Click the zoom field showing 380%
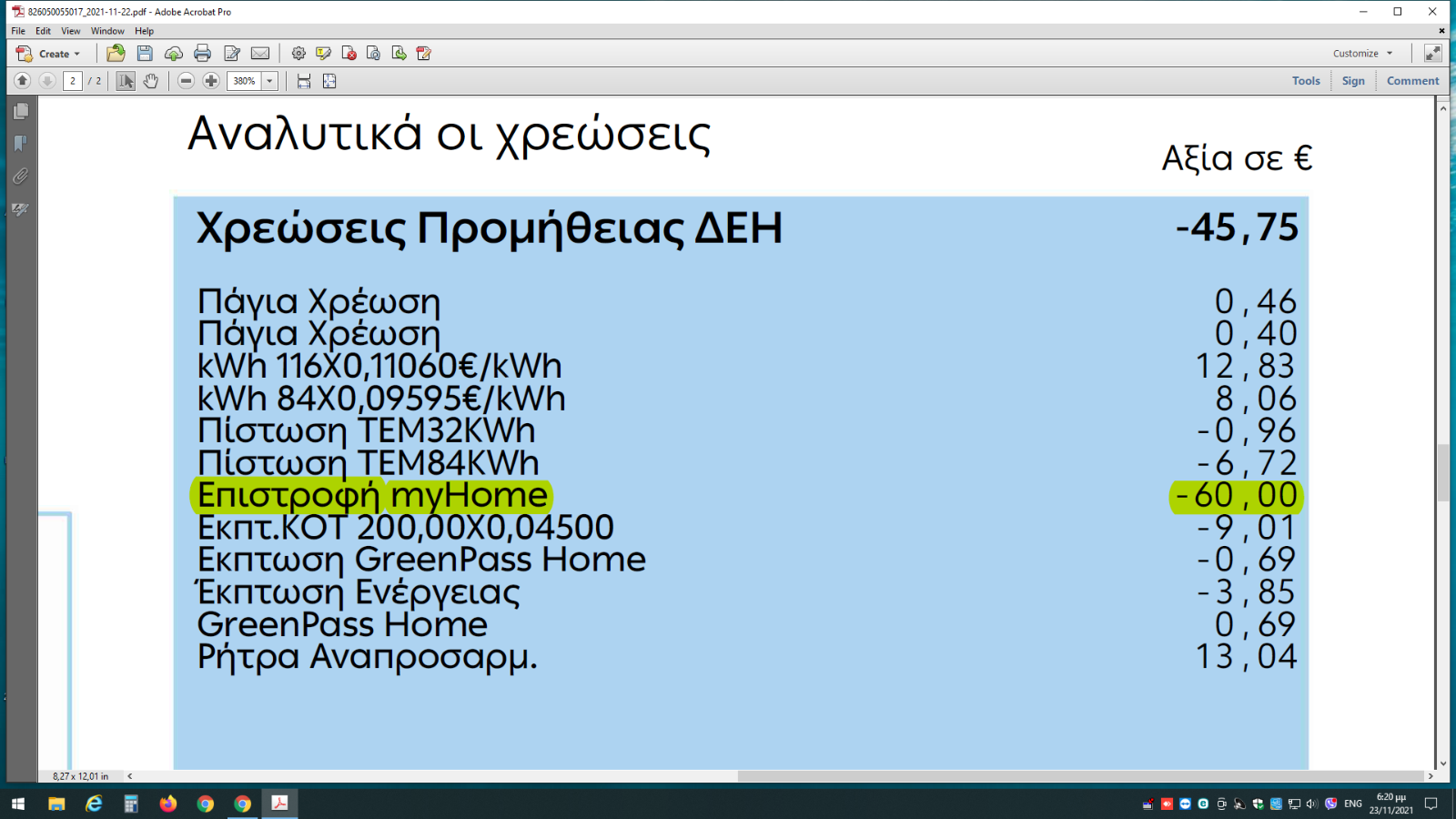1456x819 pixels. tap(244, 81)
